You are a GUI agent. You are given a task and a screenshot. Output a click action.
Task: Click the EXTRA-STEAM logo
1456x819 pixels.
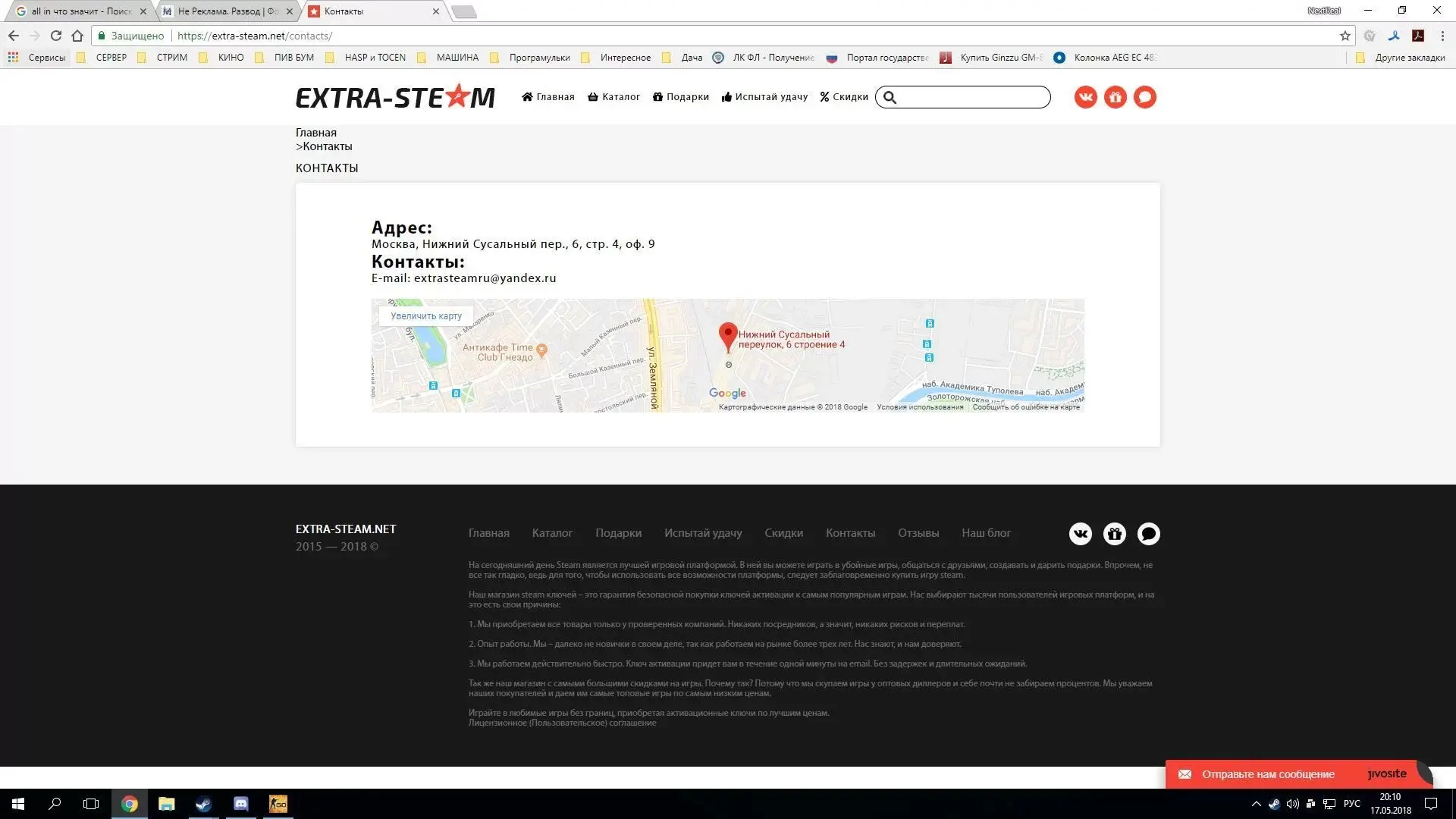(x=395, y=97)
